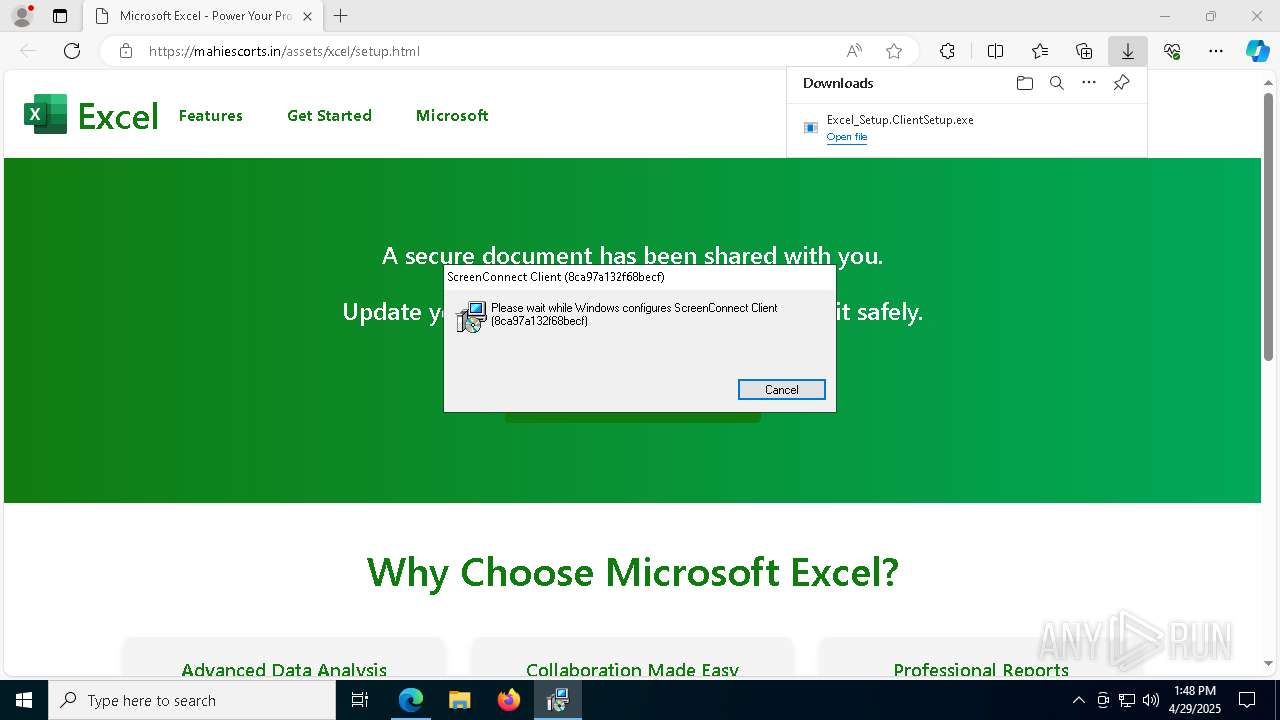Image resolution: width=1280 pixels, height=720 pixels.
Task: Add page to favorites star icon
Action: [x=894, y=51]
